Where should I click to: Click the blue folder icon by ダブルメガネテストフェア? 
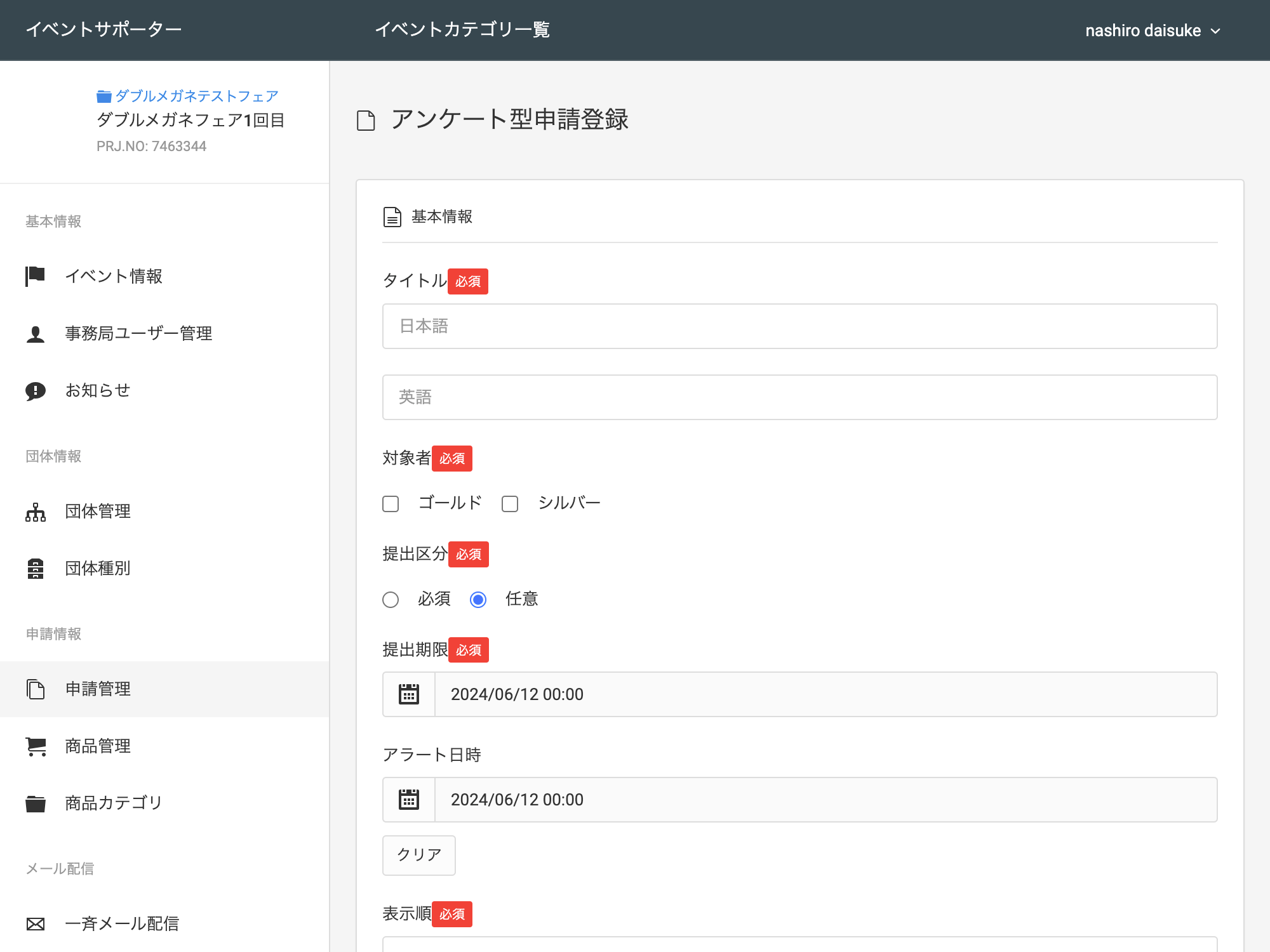pos(104,96)
